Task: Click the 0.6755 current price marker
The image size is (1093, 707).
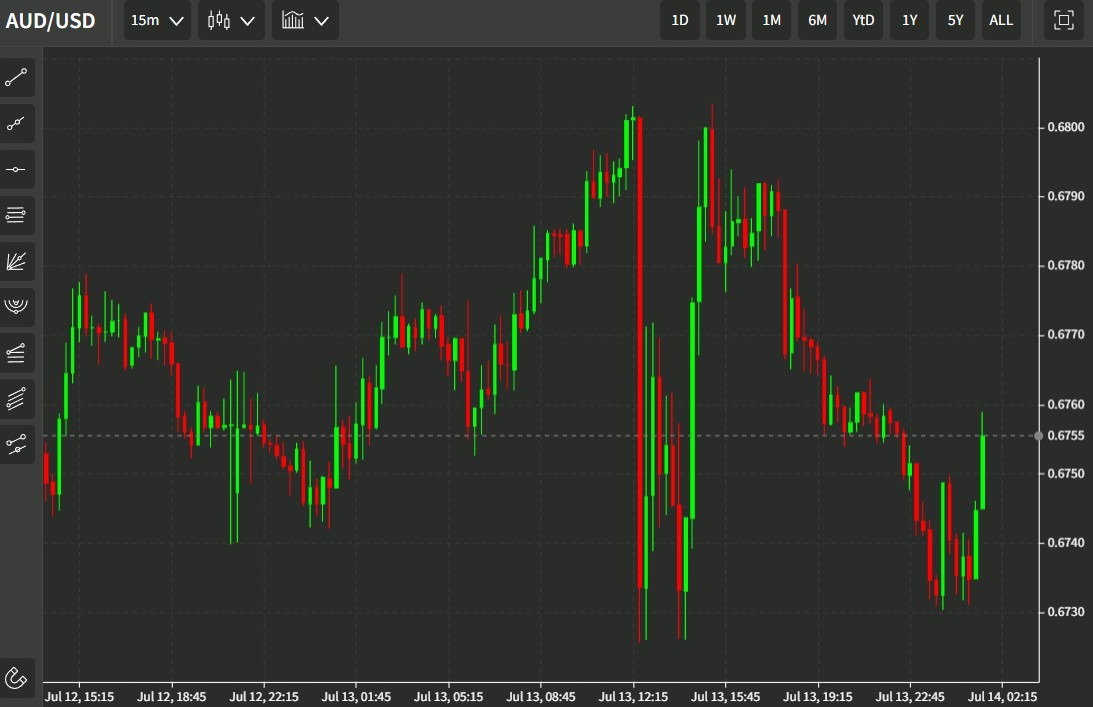Action: tap(1066, 436)
